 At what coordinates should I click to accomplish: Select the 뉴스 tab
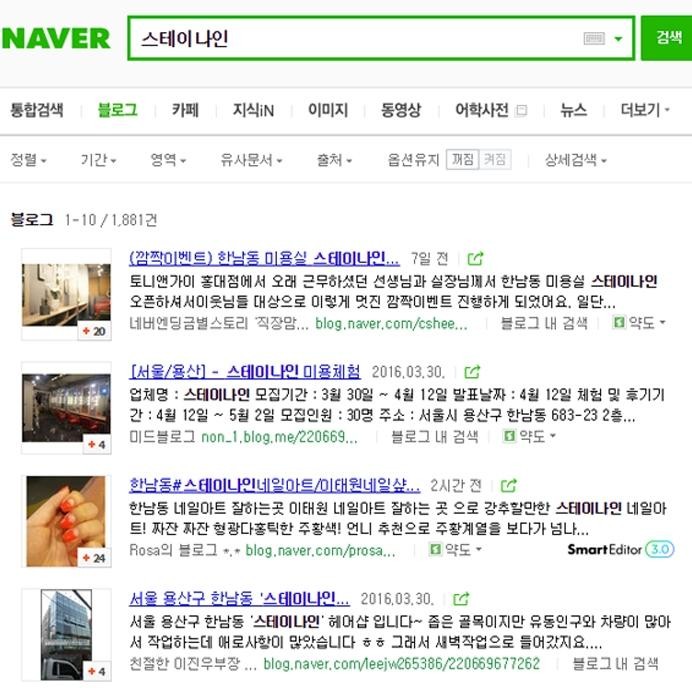click(x=573, y=110)
